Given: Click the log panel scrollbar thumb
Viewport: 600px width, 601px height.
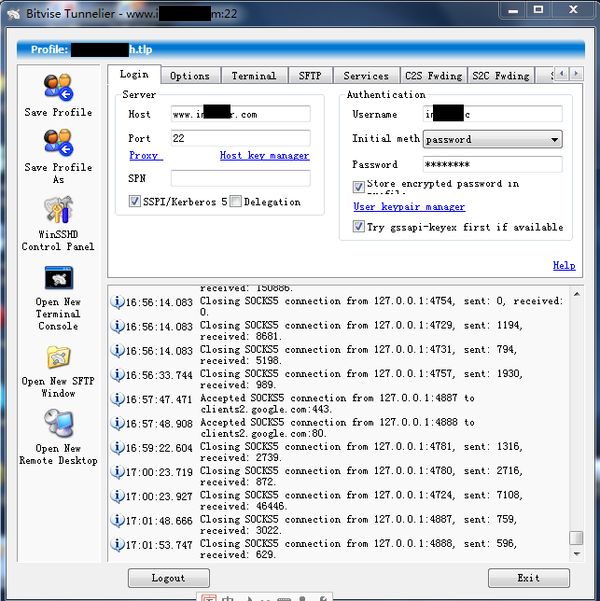Looking at the screenshot, I should pyautogui.click(x=576, y=537).
